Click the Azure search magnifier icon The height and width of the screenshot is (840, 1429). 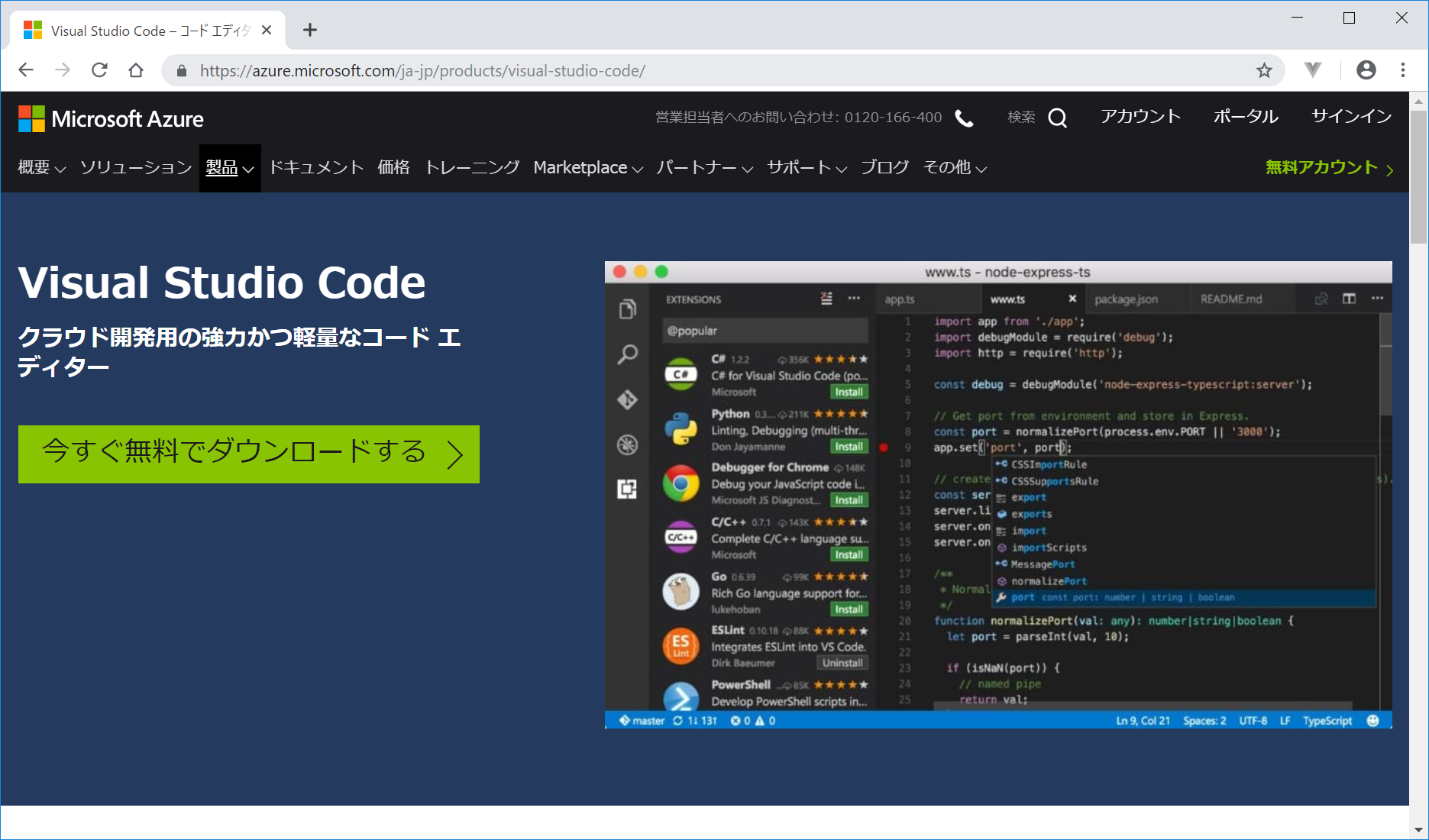(x=1057, y=118)
